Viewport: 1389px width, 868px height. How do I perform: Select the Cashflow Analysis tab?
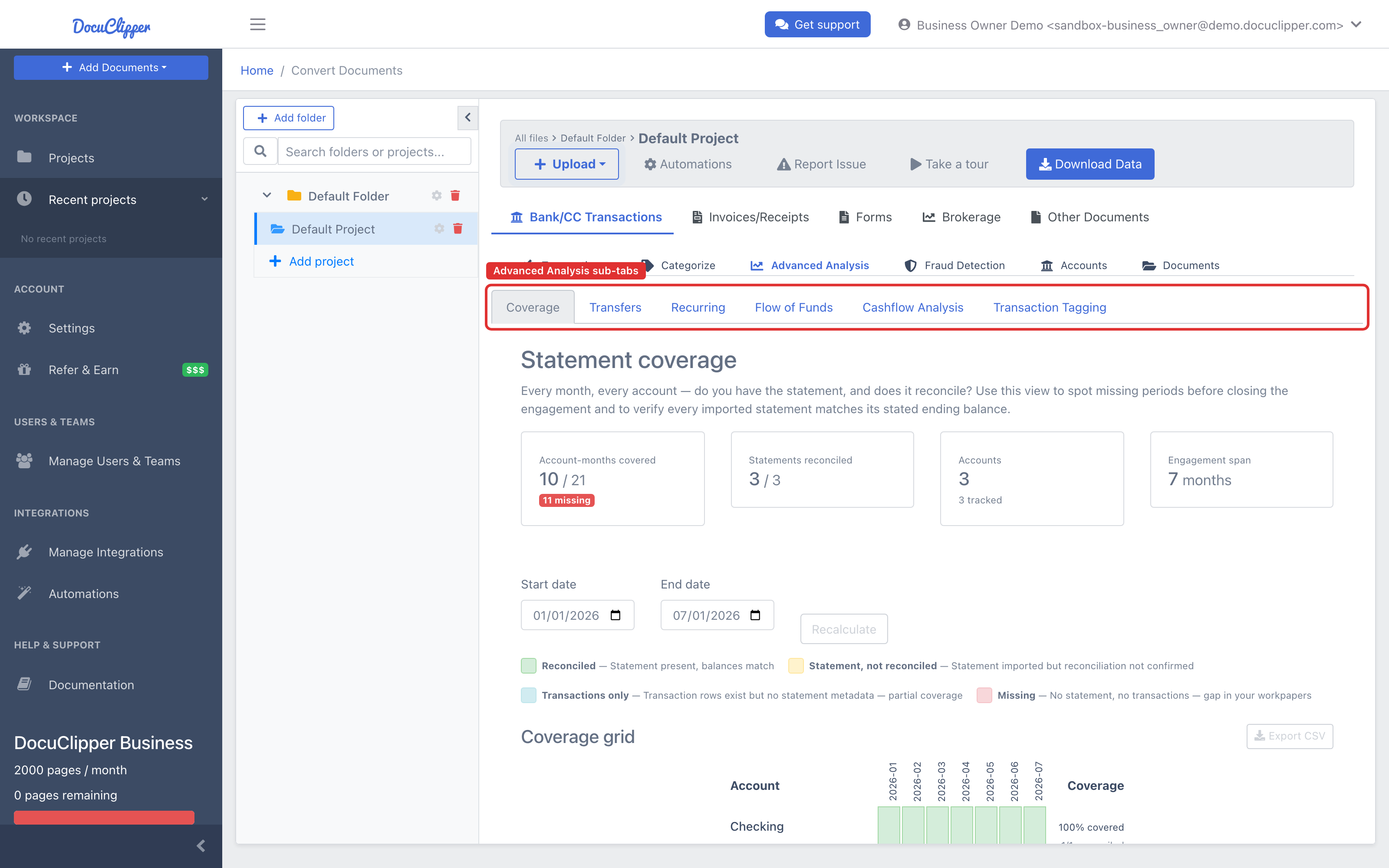tap(912, 307)
